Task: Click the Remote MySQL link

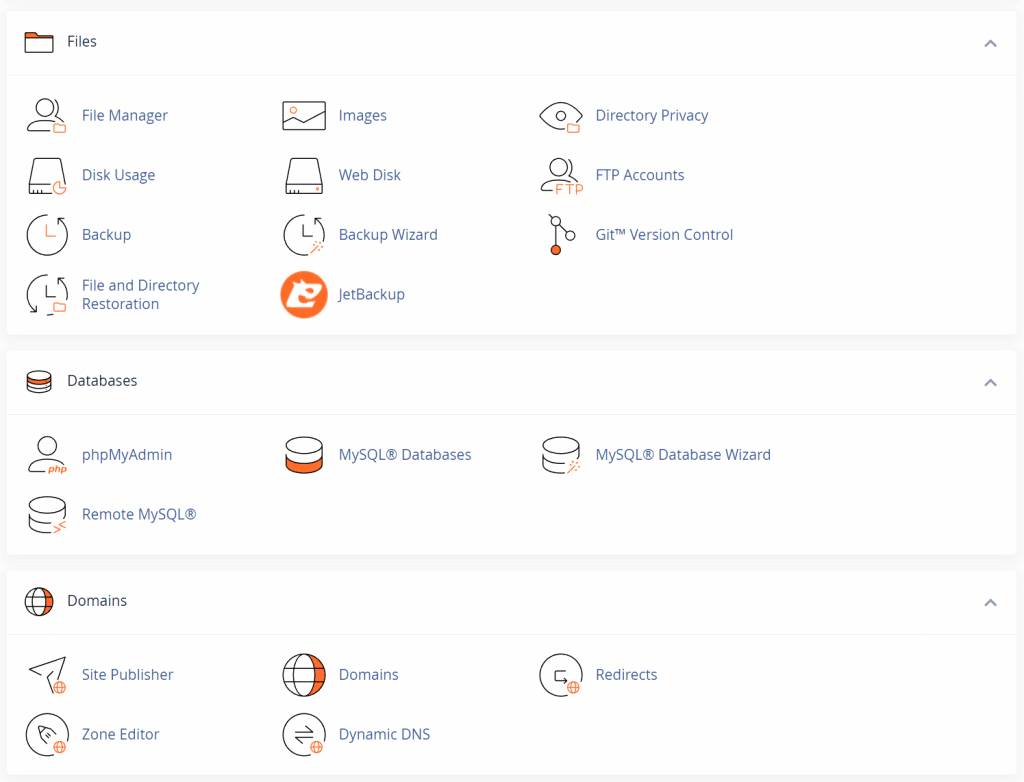Action: [139, 515]
